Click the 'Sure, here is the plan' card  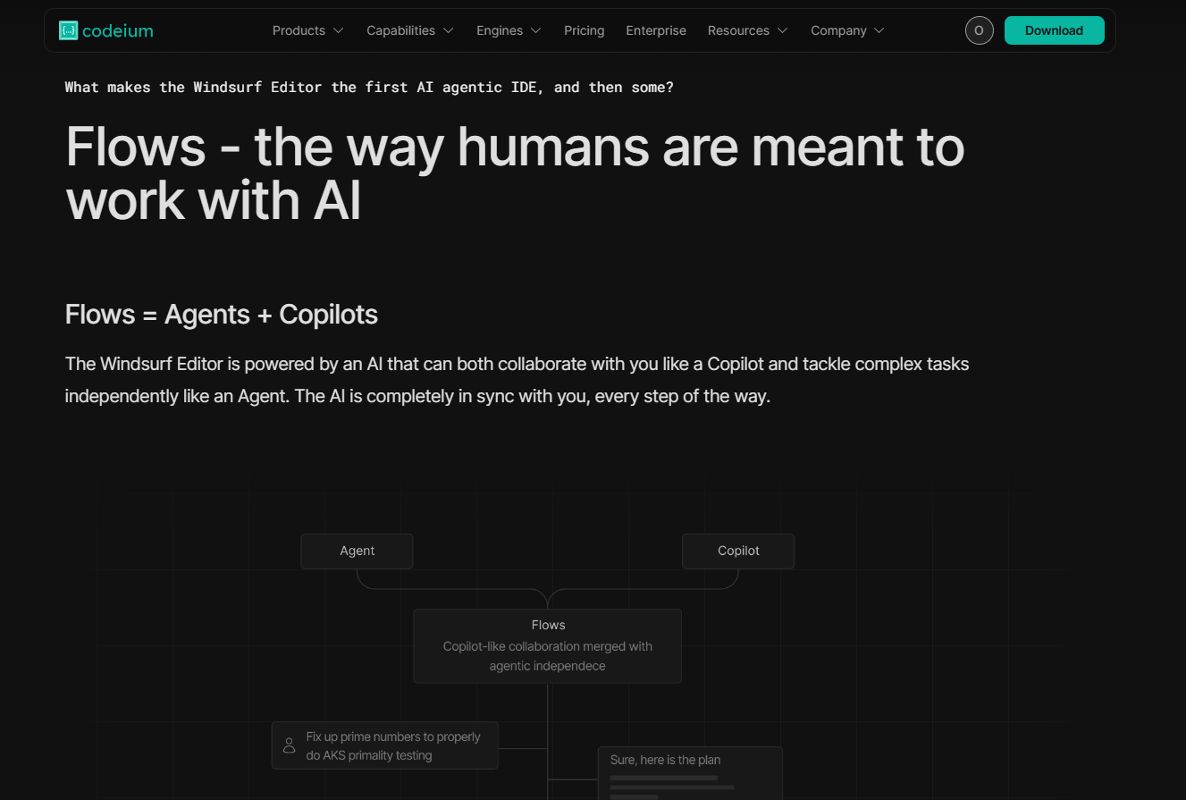tap(690, 773)
